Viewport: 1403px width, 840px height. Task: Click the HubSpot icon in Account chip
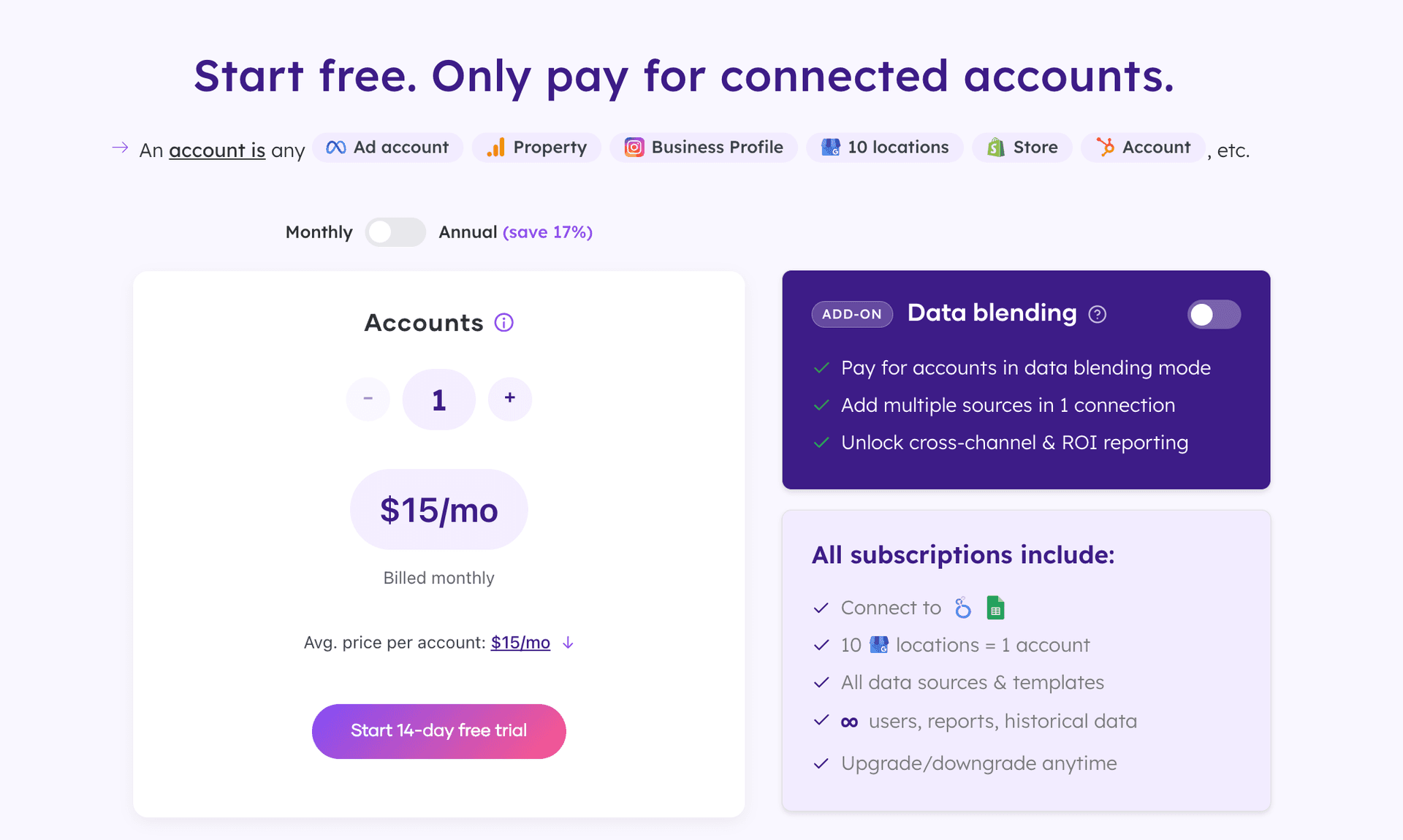[x=1105, y=148]
